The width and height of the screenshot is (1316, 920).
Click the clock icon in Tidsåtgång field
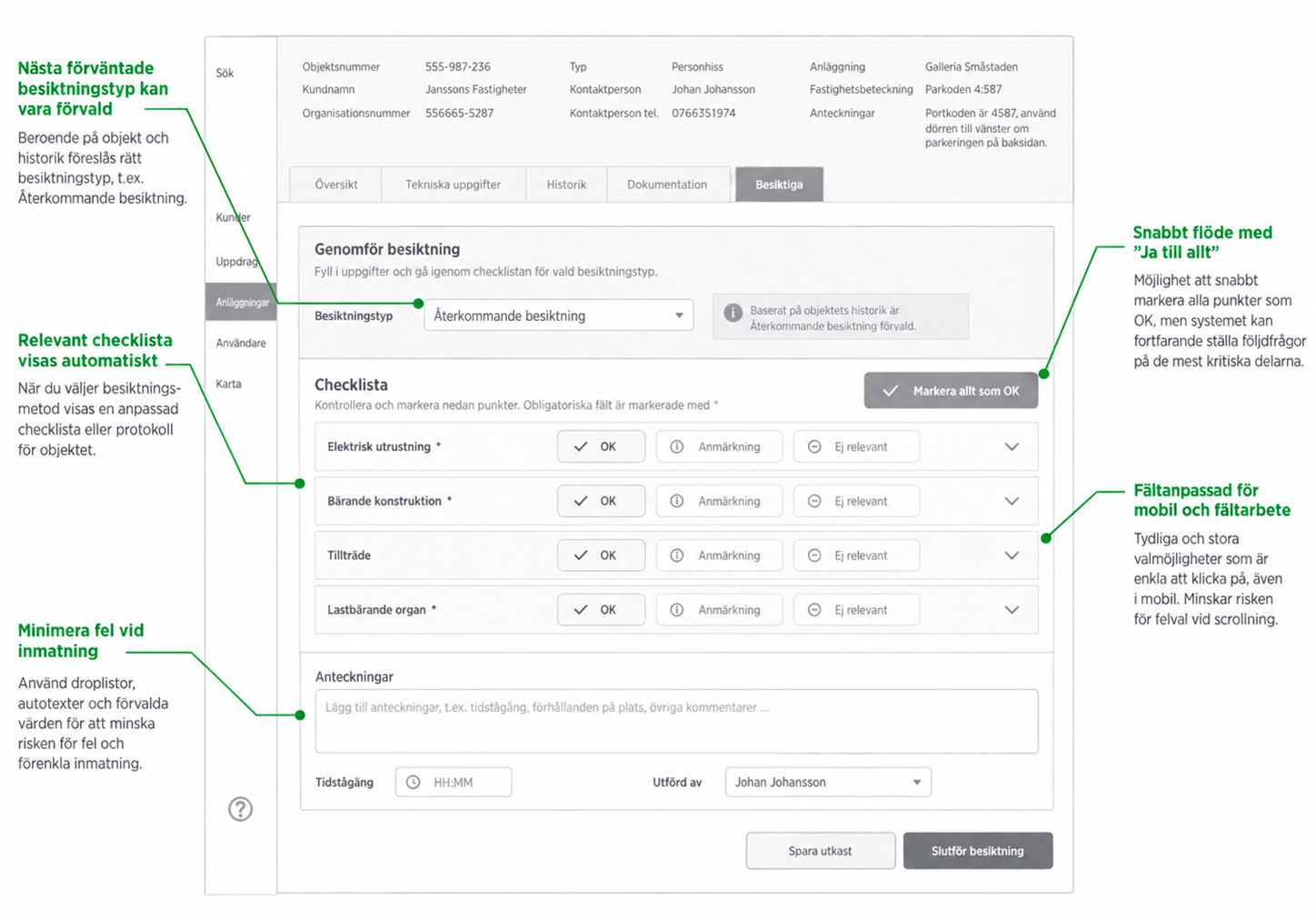pyautogui.click(x=414, y=782)
